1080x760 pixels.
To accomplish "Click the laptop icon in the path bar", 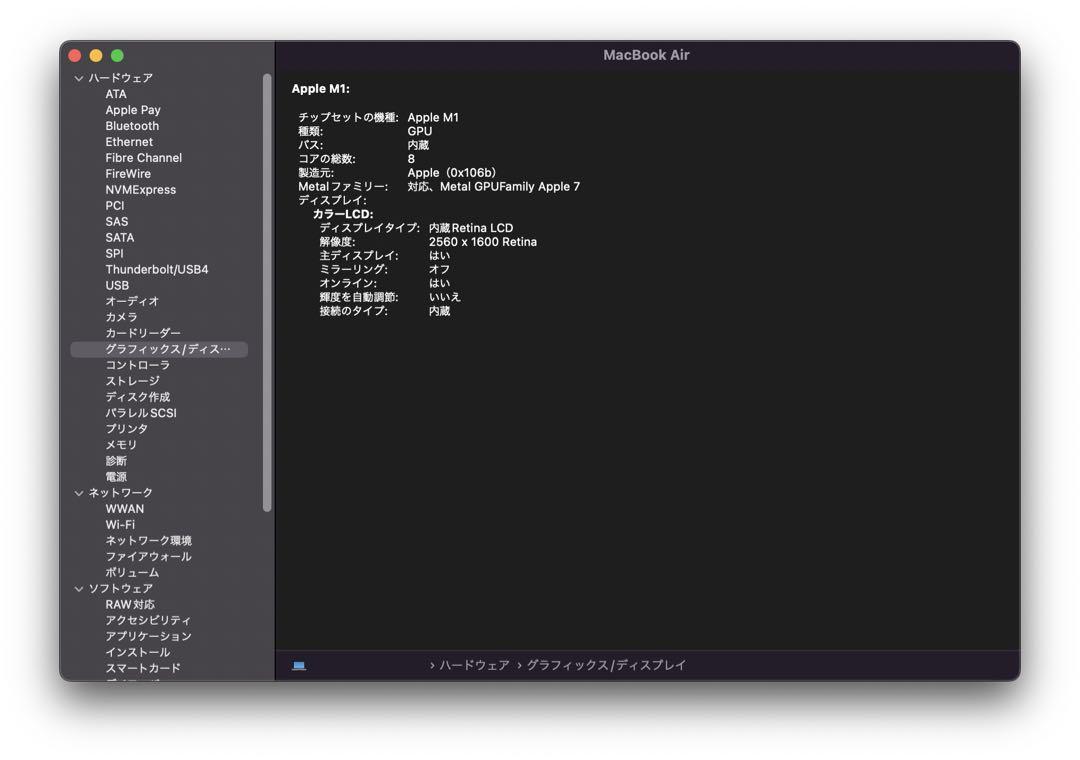I will tap(299, 666).
